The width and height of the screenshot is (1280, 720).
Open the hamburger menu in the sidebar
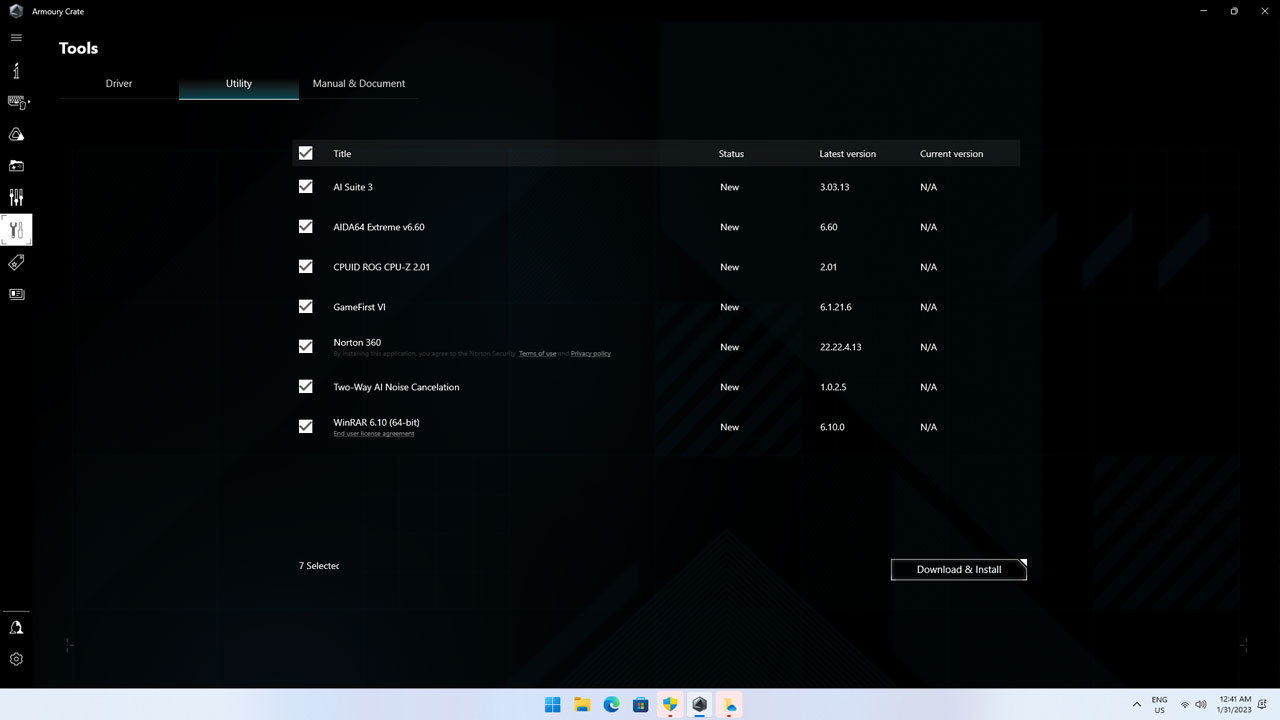[16, 38]
